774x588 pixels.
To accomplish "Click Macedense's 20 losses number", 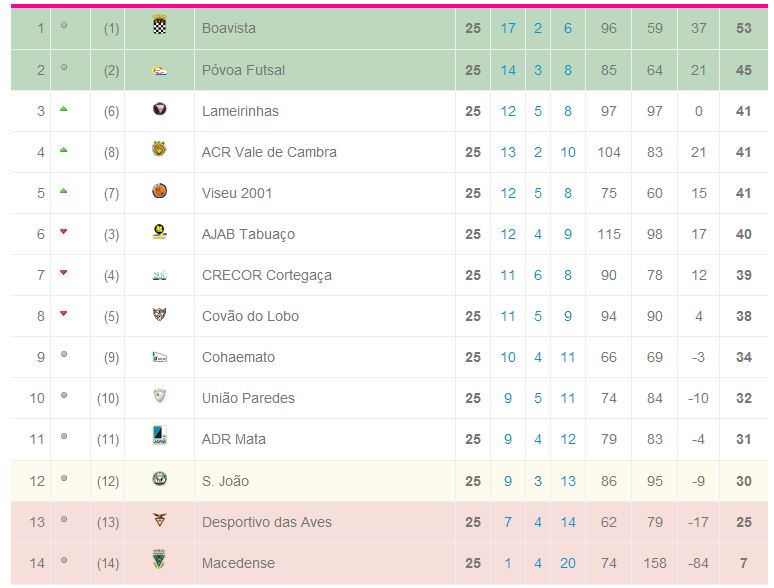I will 568,563.
